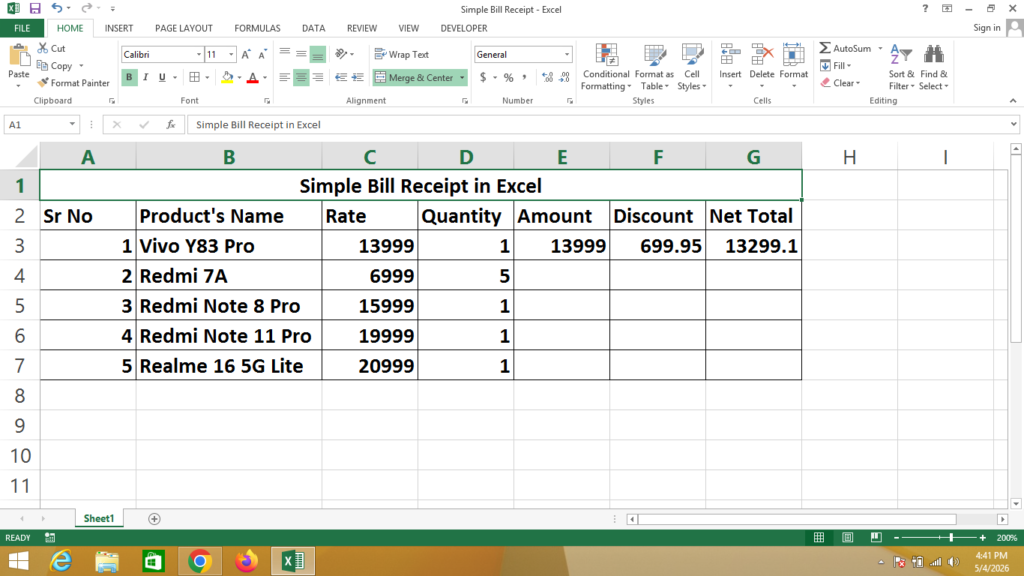Click the Clear button

pyautogui.click(x=840, y=83)
